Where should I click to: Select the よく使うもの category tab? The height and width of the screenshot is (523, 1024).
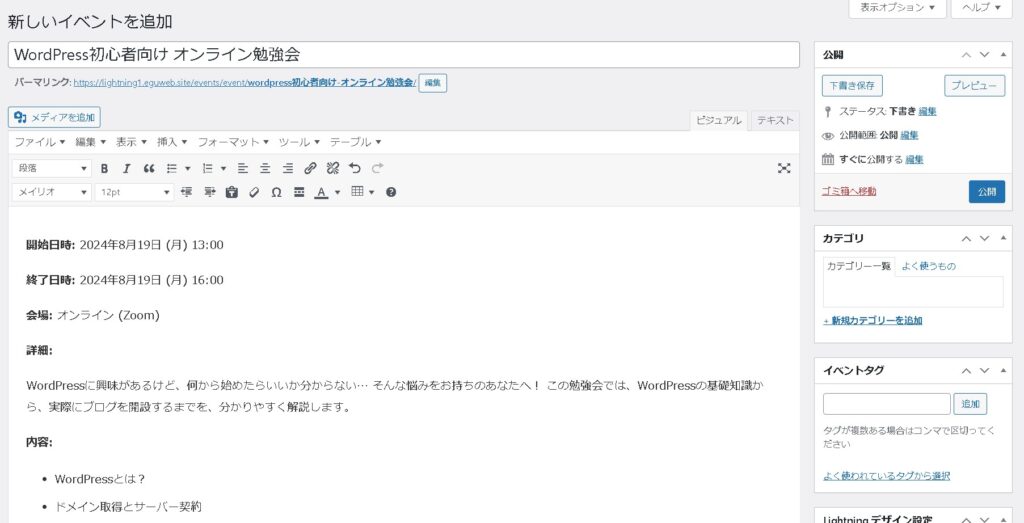tap(928, 266)
